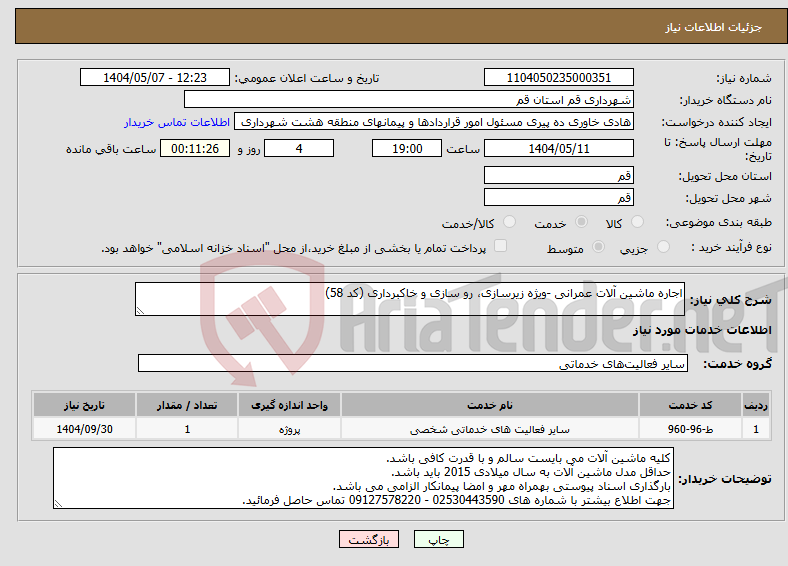Click the deadline date field 1404/05/11
788x566 pixels.
558,148
